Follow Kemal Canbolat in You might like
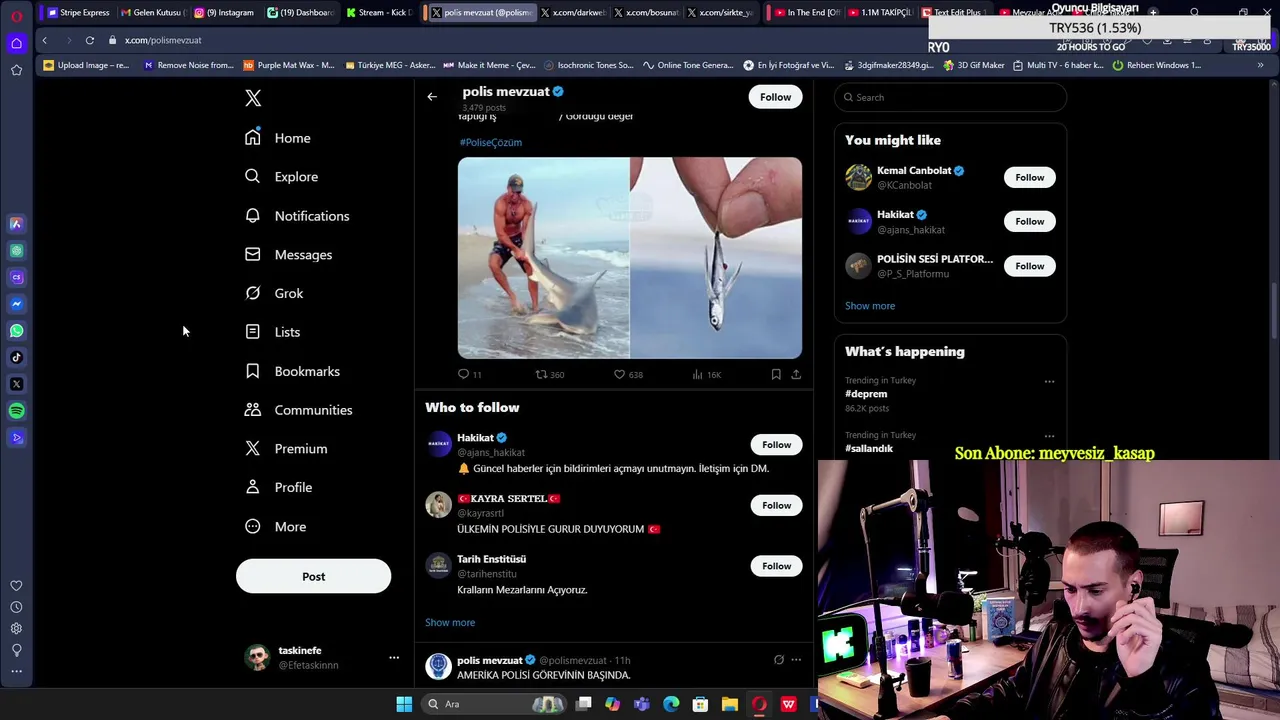This screenshot has height=720, width=1280. click(1029, 177)
